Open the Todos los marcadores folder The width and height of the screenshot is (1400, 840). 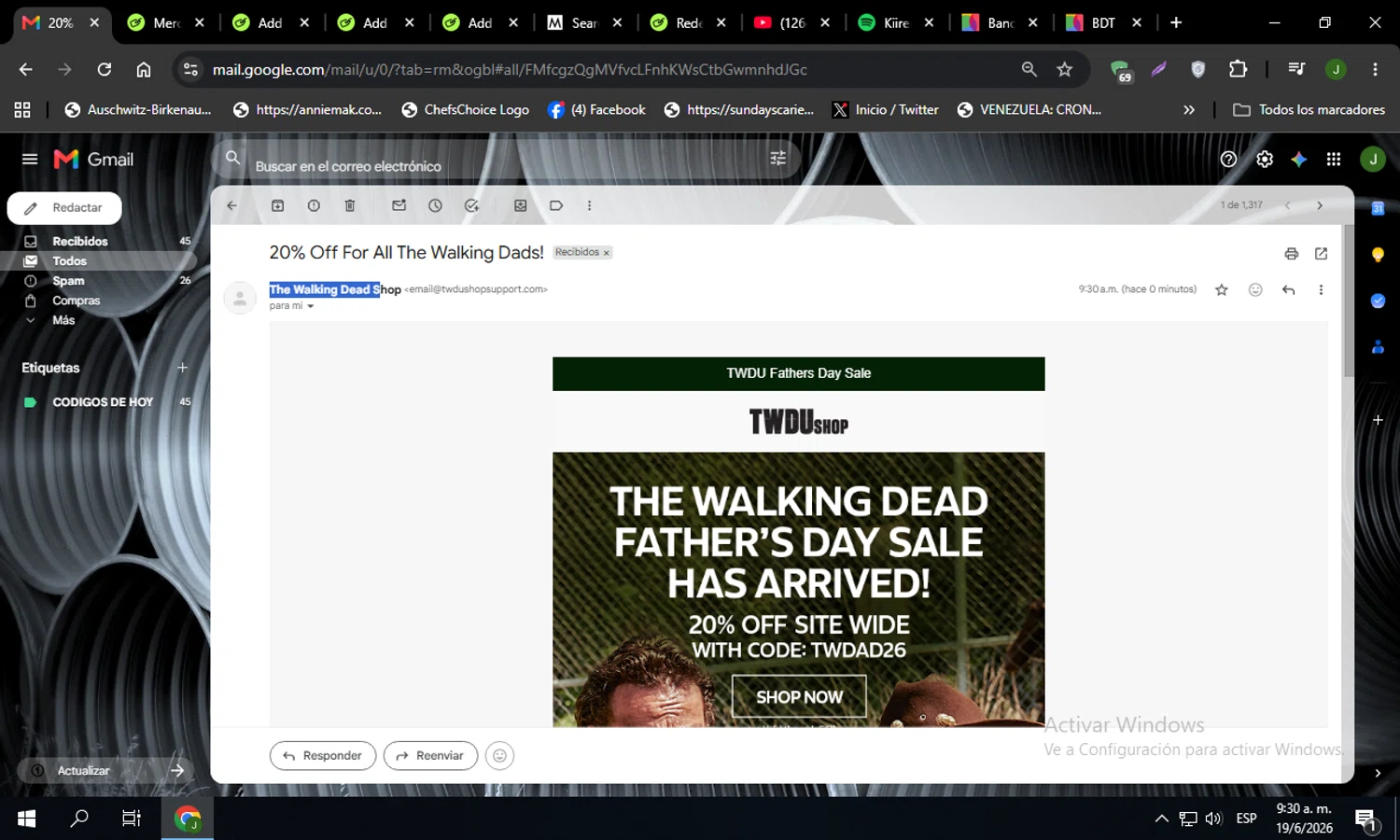(1309, 110)
